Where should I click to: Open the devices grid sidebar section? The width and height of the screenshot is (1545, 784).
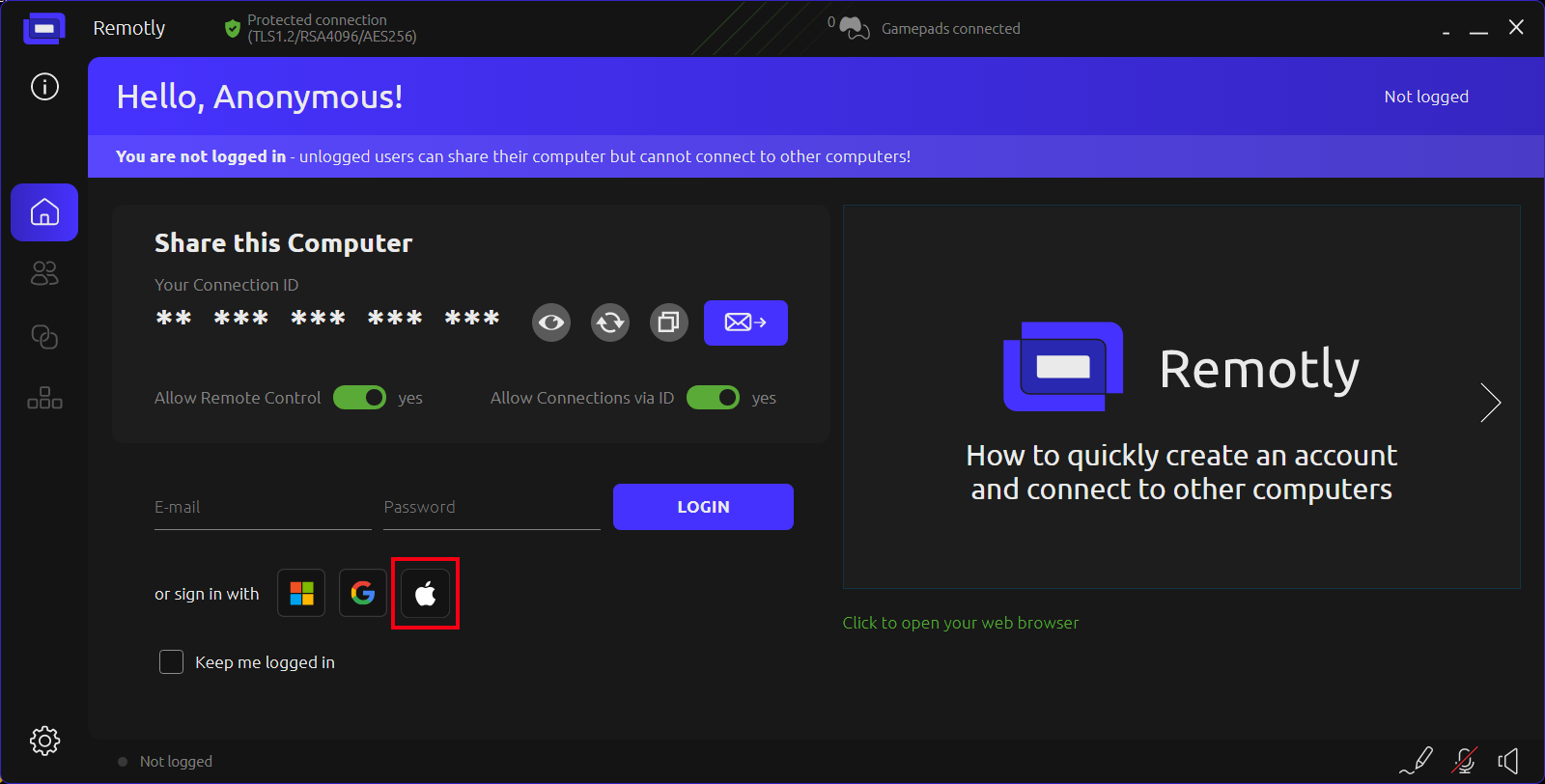tap(44, 398)
